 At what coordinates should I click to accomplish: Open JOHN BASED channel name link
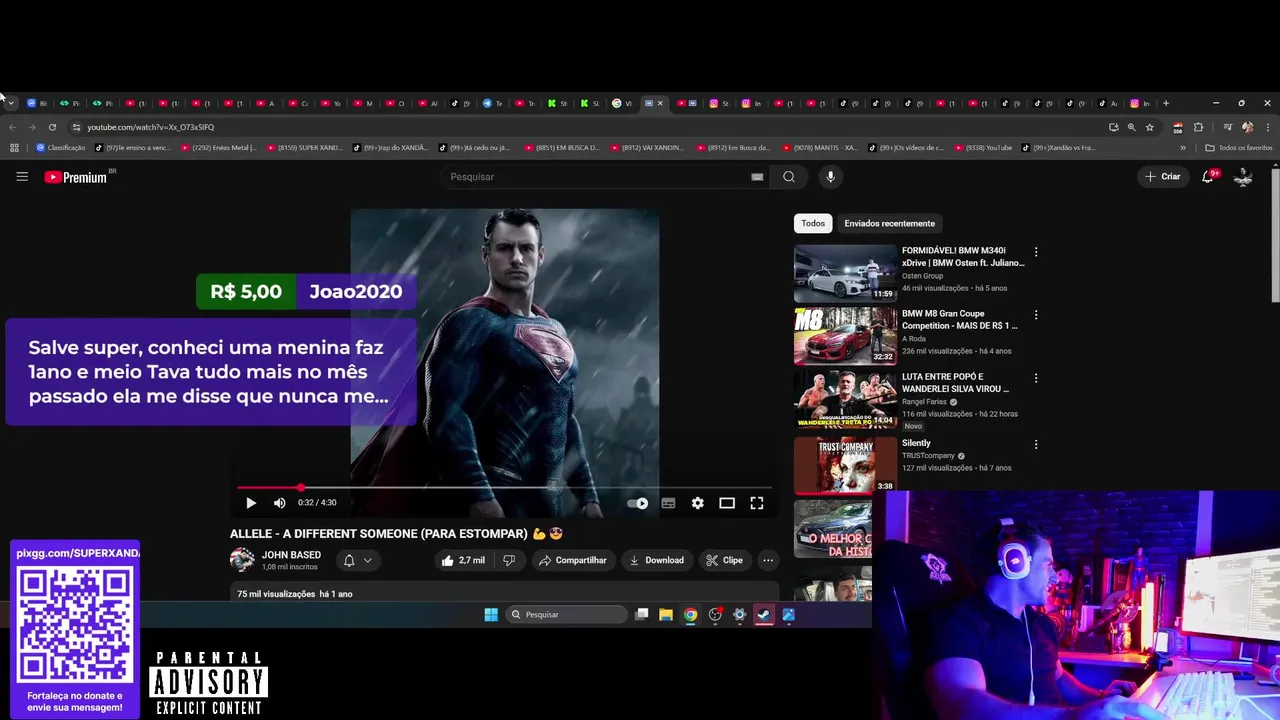[291, 555]
